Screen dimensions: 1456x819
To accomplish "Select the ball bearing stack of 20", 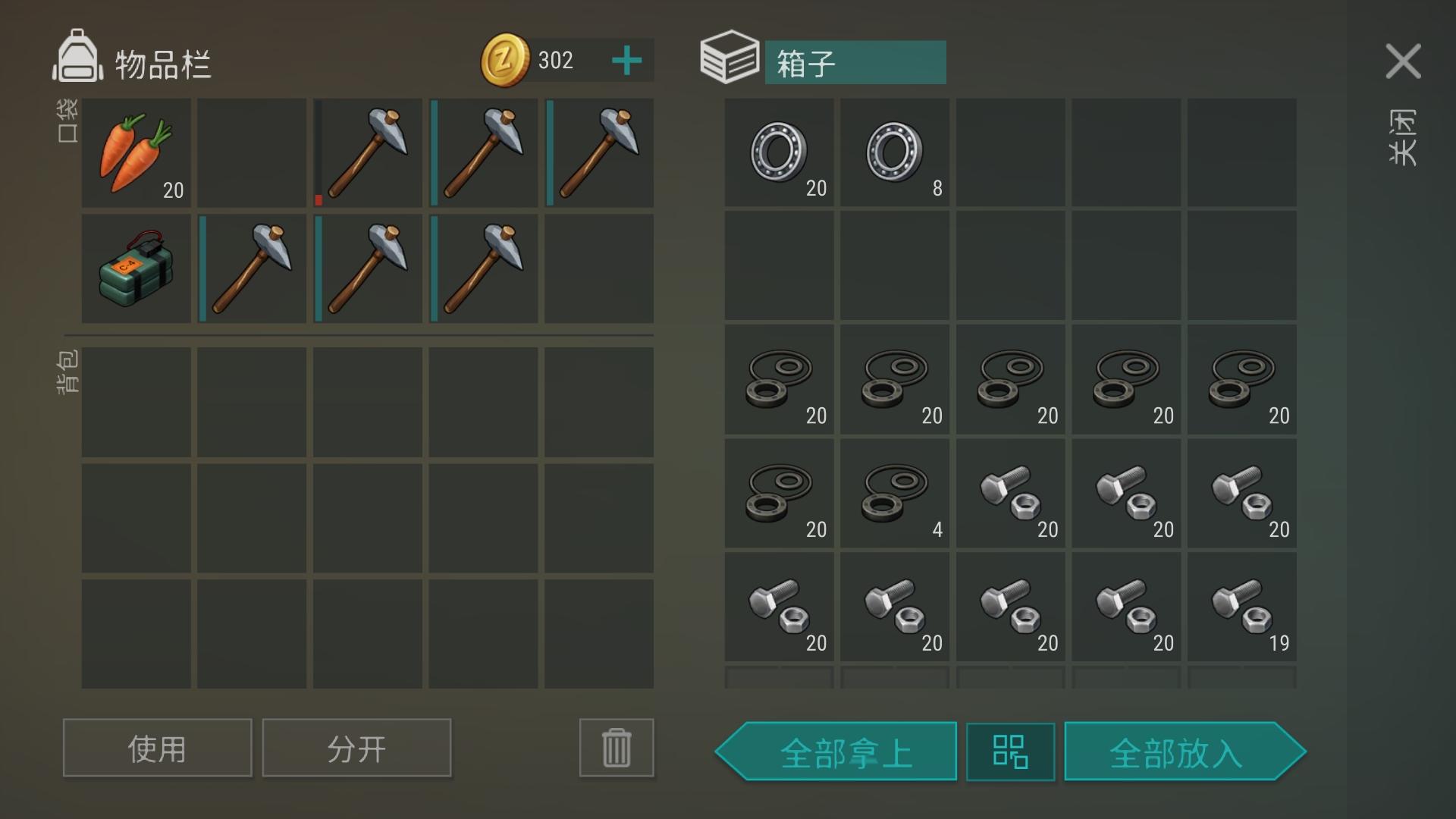I will pos(779,152).
